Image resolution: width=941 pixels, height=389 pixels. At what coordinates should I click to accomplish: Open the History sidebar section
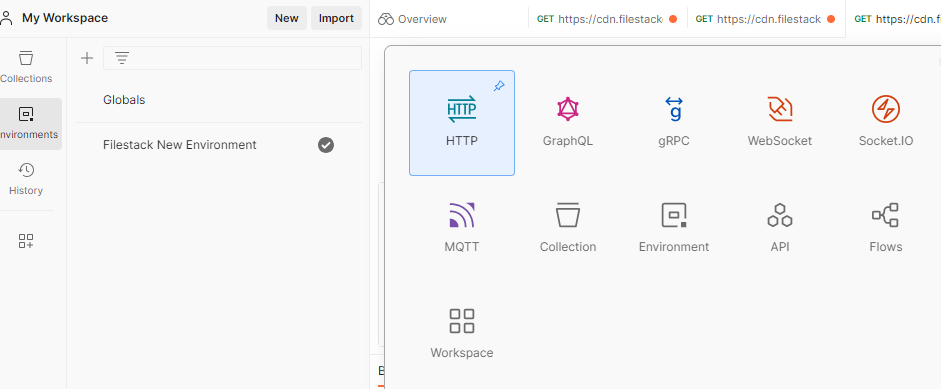click(26, 179)
